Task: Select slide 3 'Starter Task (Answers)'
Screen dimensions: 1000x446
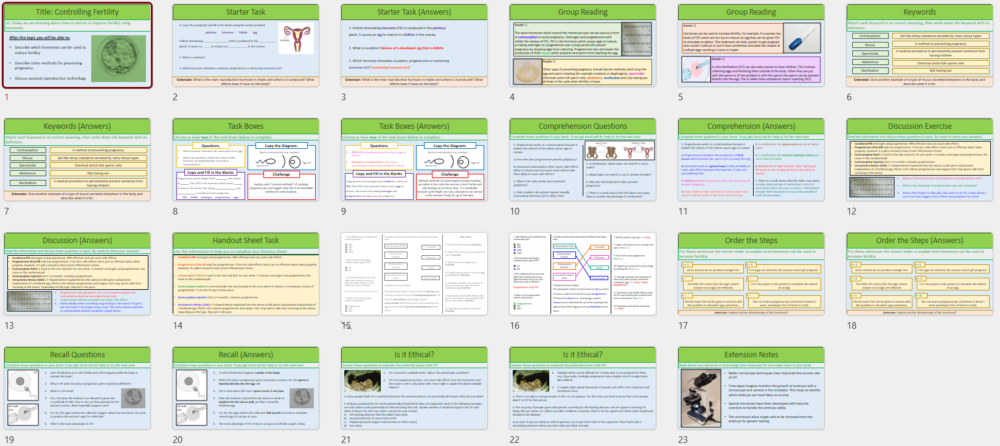Action: tap(415, 45)
